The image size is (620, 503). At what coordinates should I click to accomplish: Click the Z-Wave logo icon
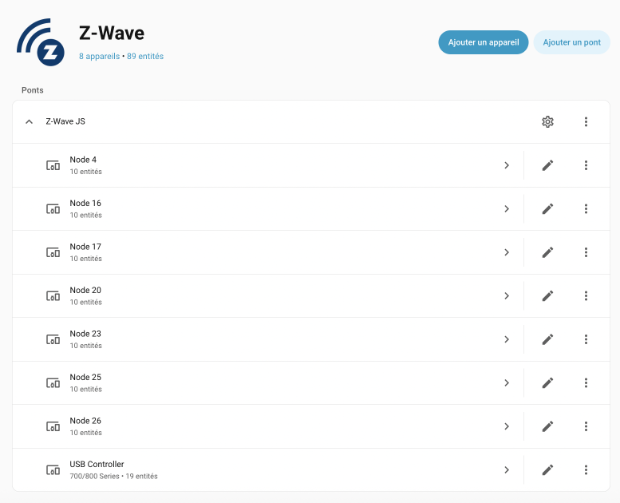pos(40,42)
